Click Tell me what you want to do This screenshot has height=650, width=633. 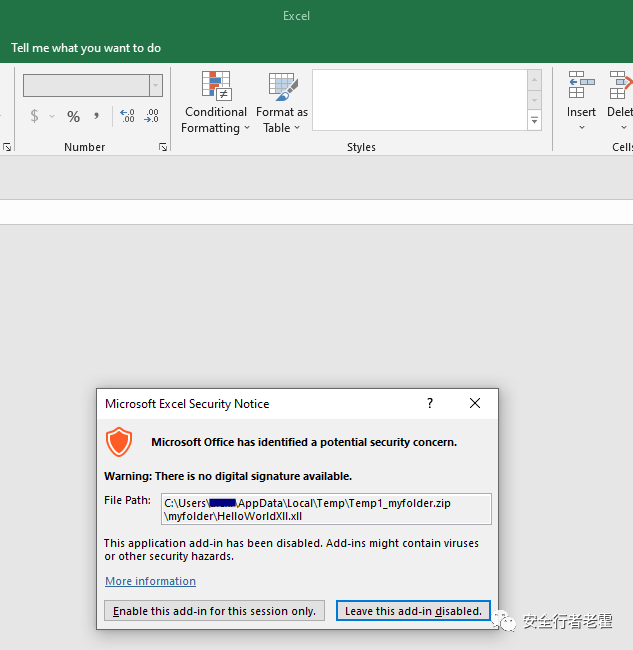[86, 48]
